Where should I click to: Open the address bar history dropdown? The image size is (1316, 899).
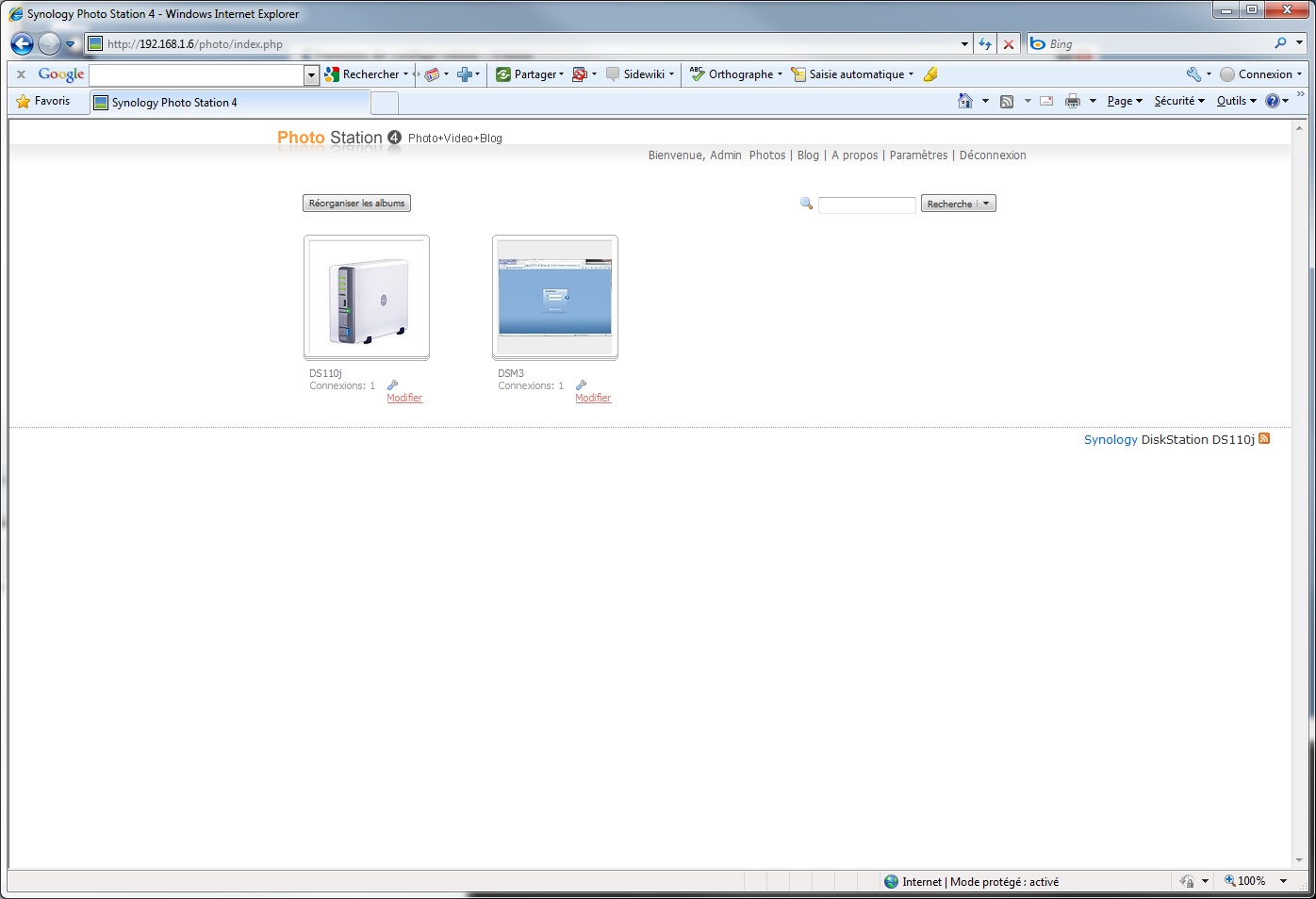(964, 43)
